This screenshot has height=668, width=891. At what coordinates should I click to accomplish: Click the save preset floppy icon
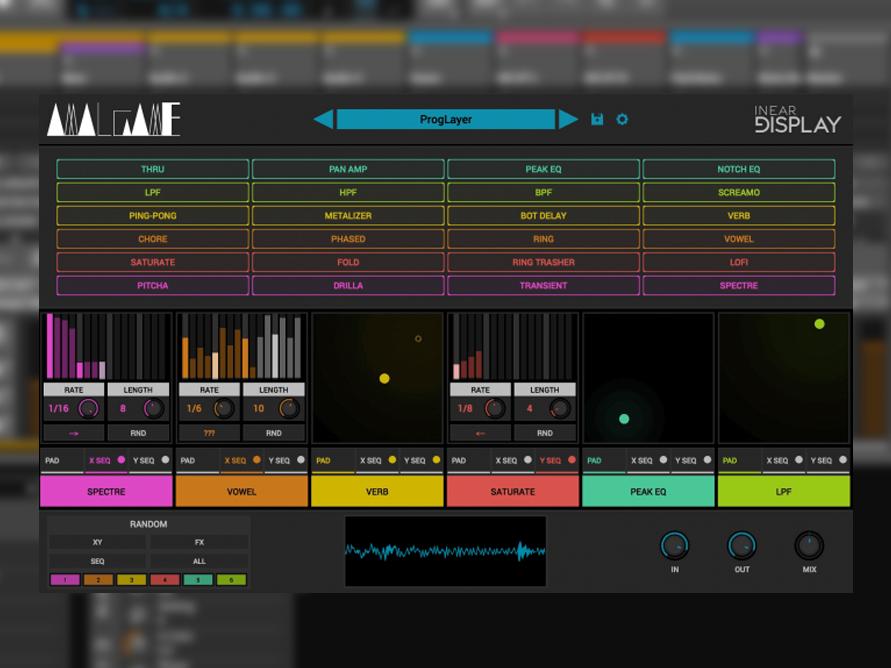click(x=597, y=120)
